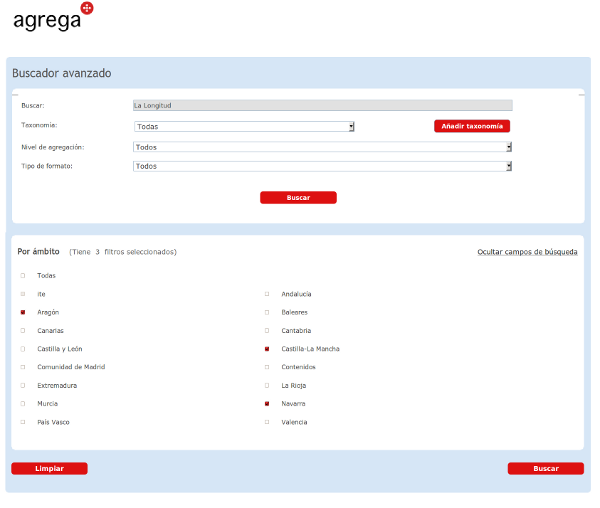Click the Taxonomía label

click(39, 125)
